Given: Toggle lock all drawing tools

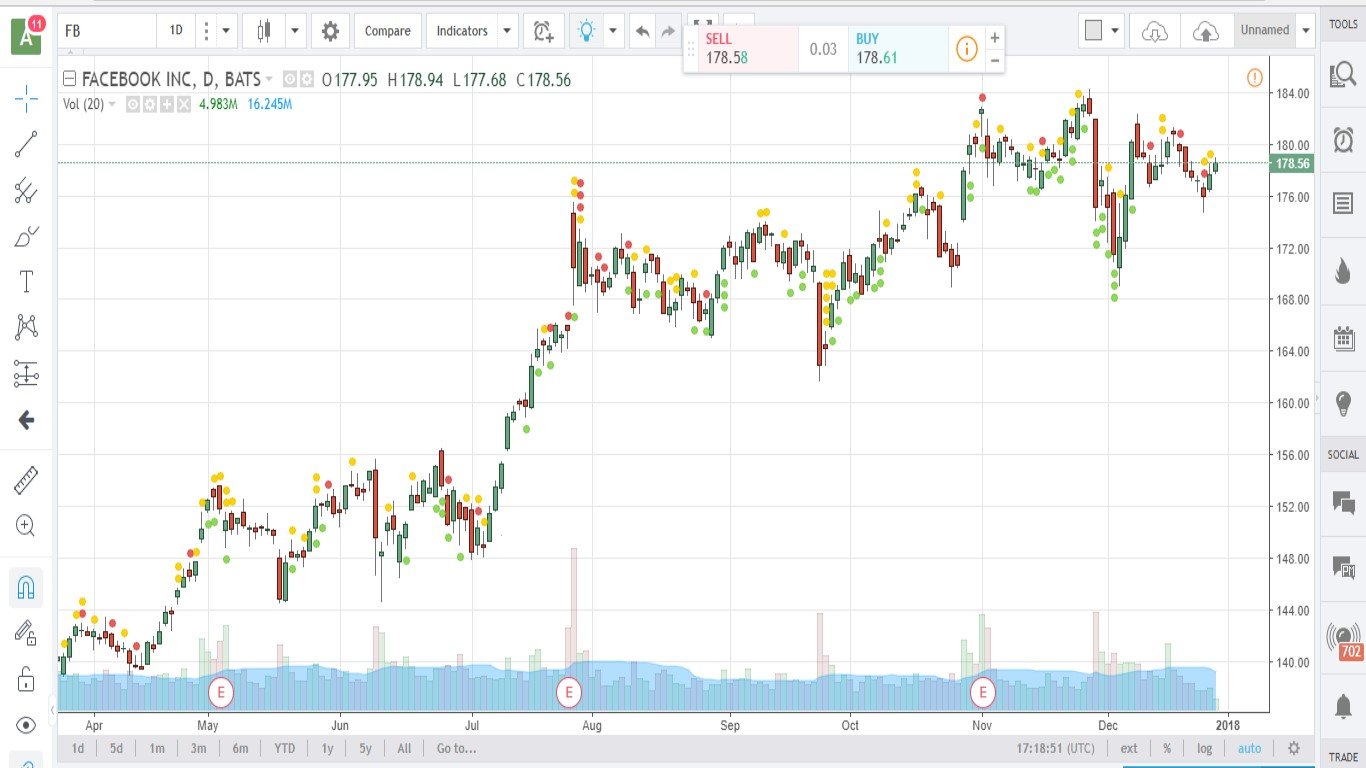Looking at the screenshot, I should coord(27,680).
